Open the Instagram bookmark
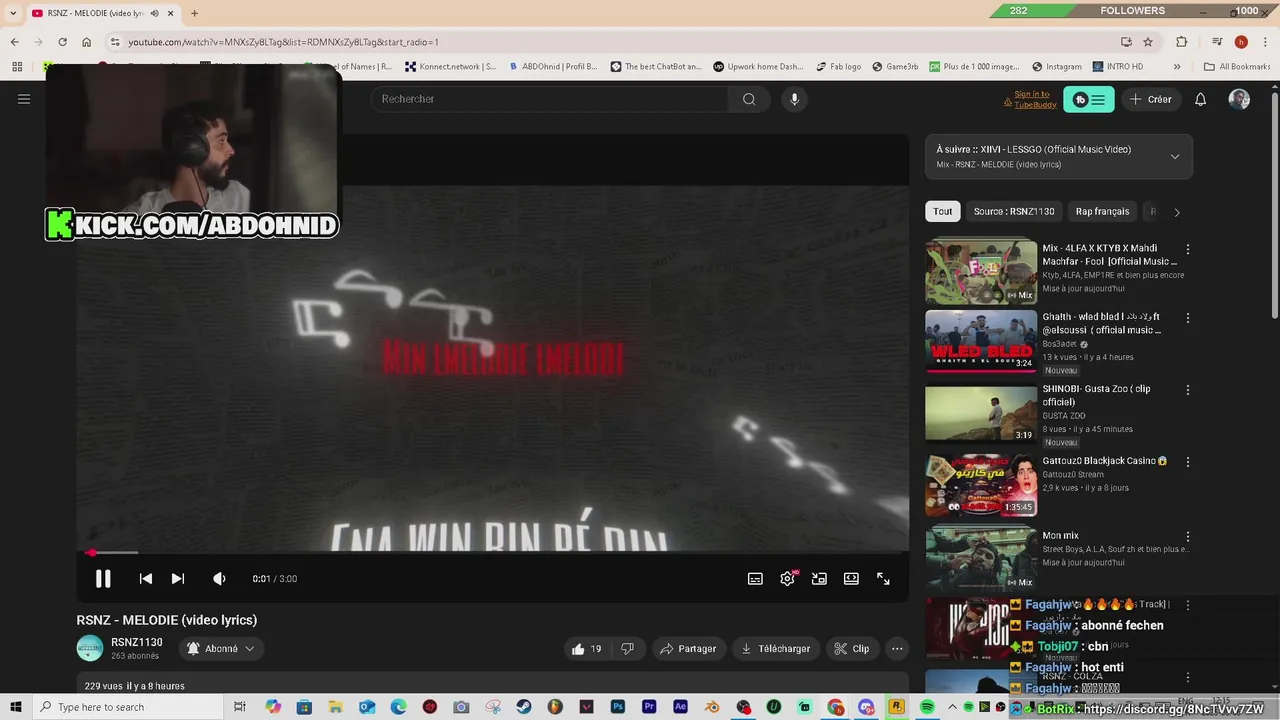Viewport: 1280px width, 720px height. [1057, 67]
